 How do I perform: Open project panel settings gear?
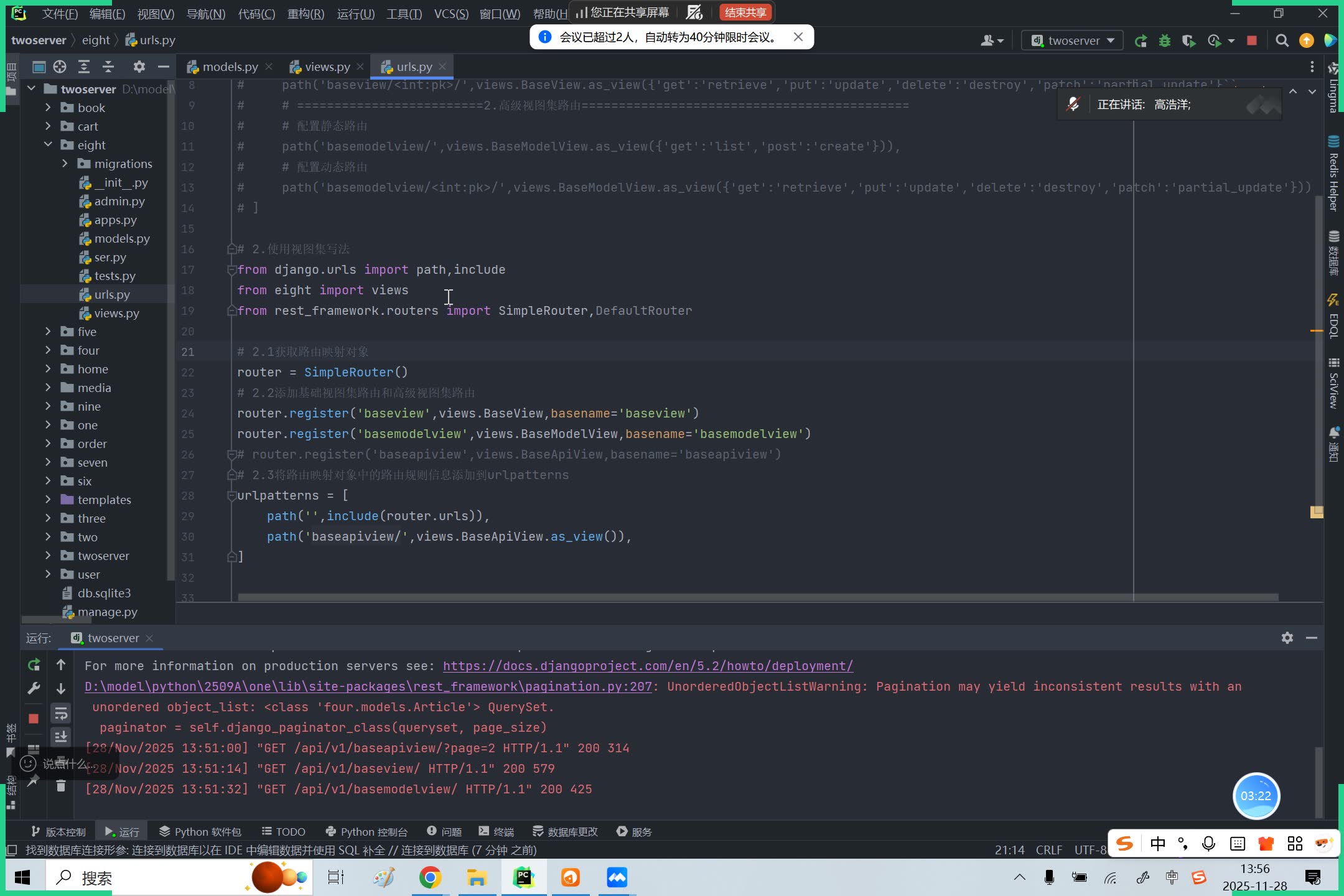tap(139, 67)
